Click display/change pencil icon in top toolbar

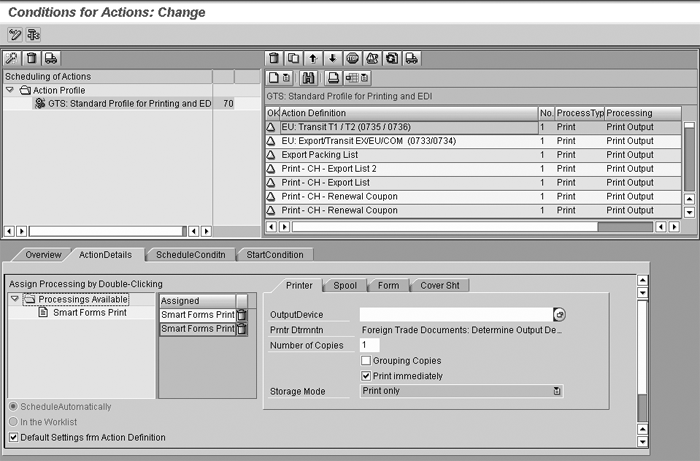click(x=14, y=34)
